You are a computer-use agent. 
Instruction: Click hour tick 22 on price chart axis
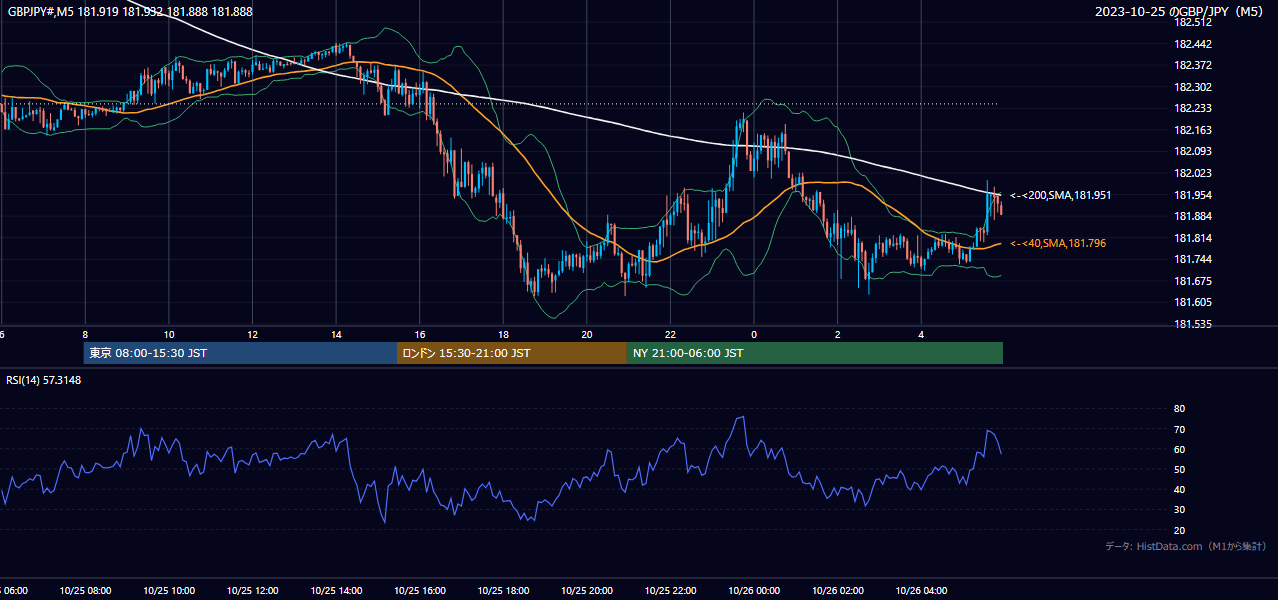[x=670, y=334]
